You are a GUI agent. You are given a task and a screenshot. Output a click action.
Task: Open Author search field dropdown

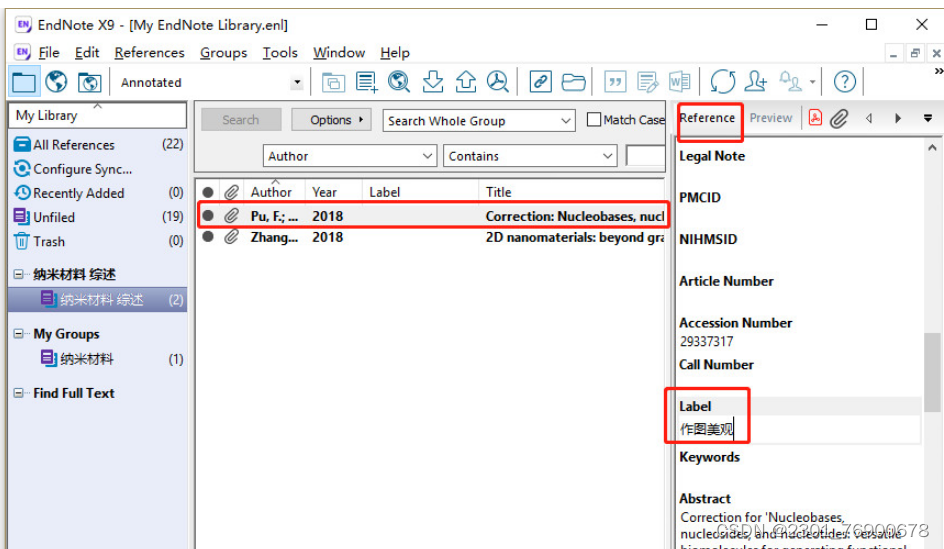point(427,156)
